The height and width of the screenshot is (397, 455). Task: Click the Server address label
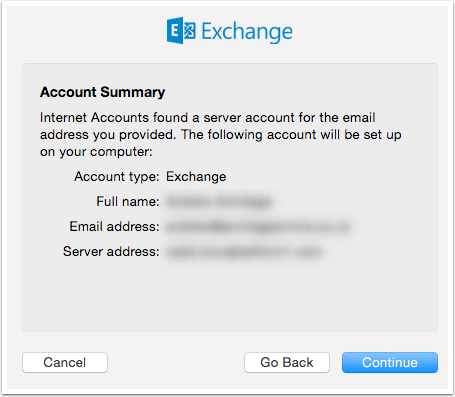pos(111,252)
